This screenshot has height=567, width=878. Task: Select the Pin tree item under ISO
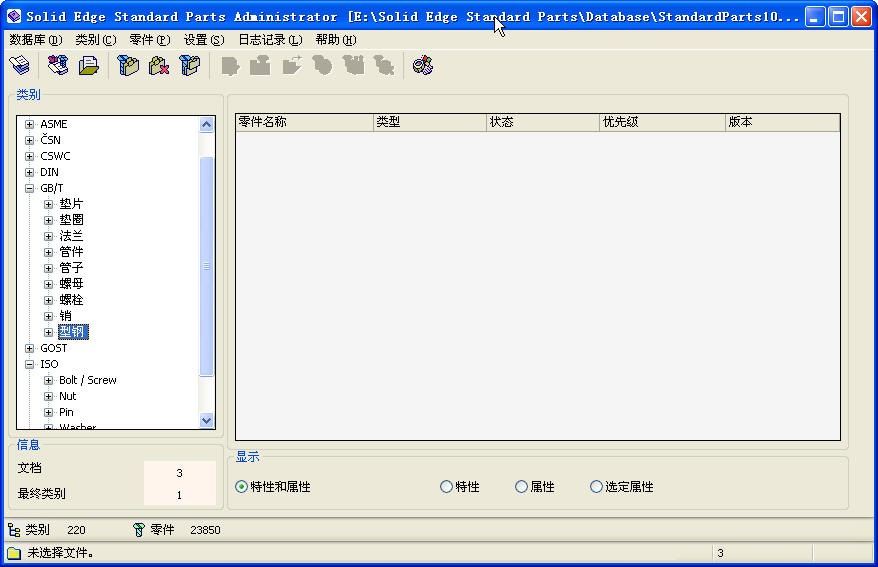pyautogui.click(x=66, y=413)
